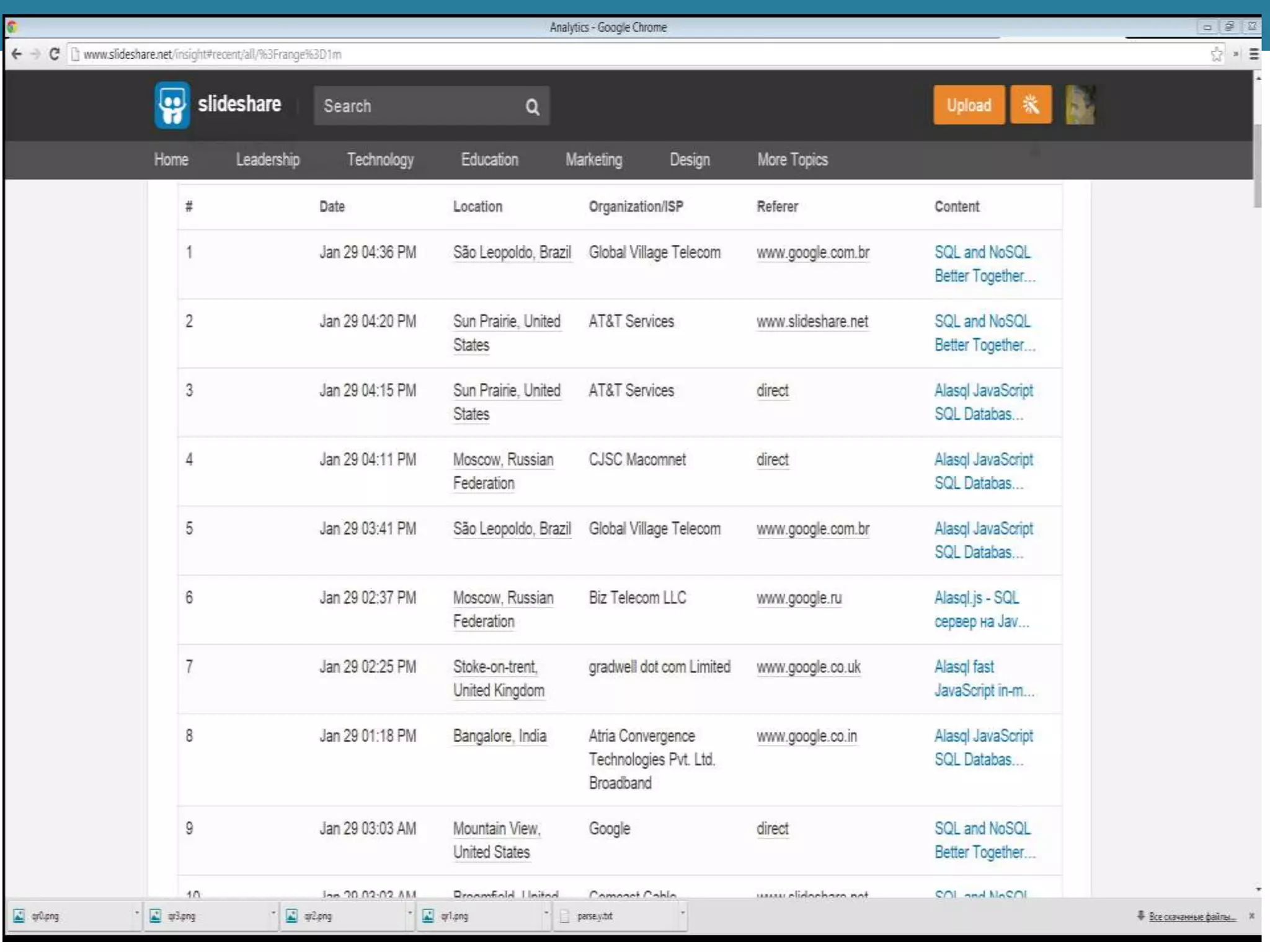Bookmark page with star icon
The height and width of the screenshot is (952, 1270).
1217,55
